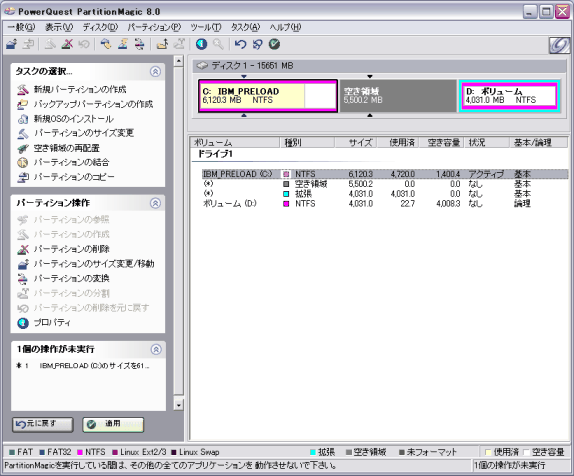The height and width of the screenshot is (476, 574).
Task: Click the Delete partition toolbar icon with red X
Action: pyautogui.click(x=67, y=44)
